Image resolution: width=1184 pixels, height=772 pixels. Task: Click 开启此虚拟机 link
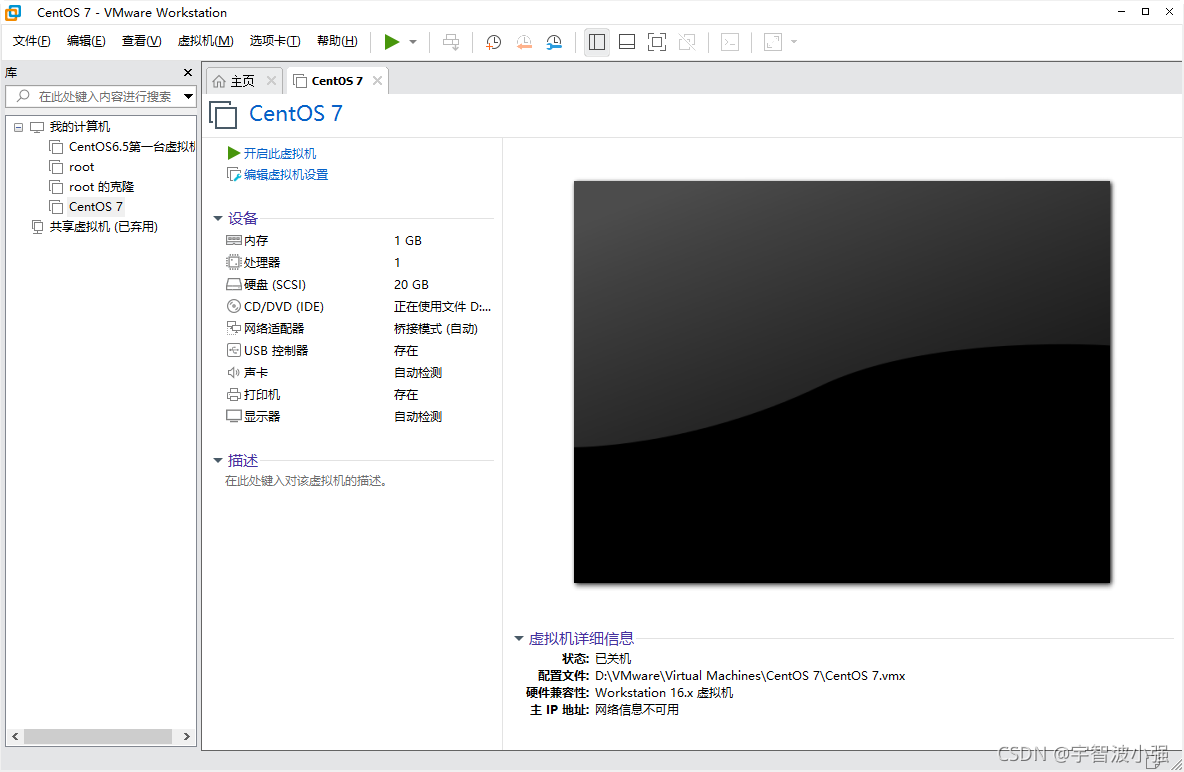[279, 153]
